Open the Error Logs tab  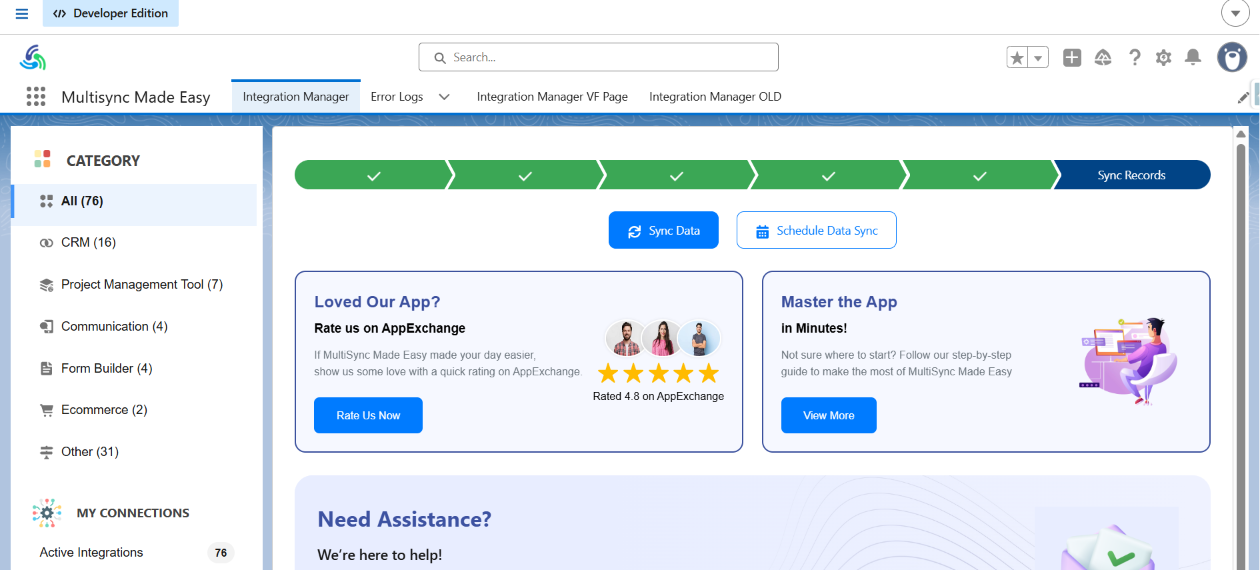click(397, 97)
